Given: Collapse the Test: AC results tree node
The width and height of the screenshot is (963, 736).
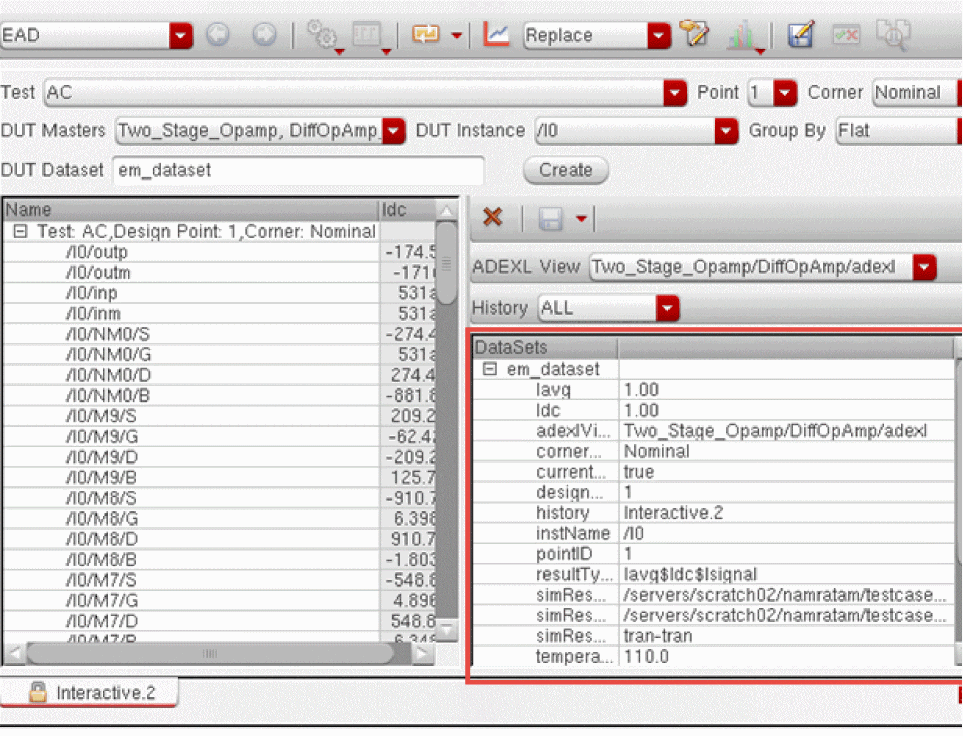Looking at the screenshot, I should pyautogui.click(x=19, y=231).
